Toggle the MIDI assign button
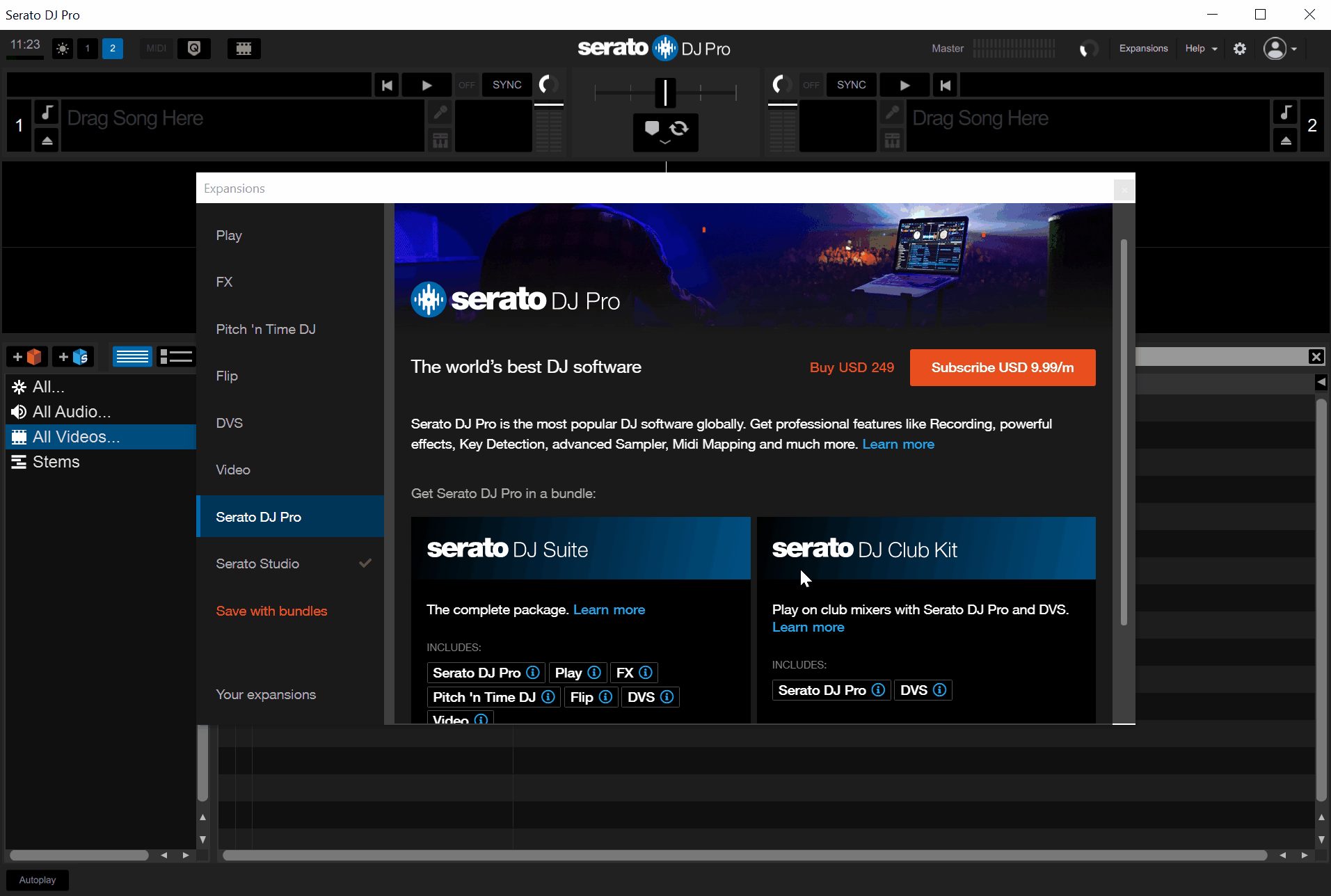The width and height of the screenshot is (1331, 896). (x=157, y=49)
